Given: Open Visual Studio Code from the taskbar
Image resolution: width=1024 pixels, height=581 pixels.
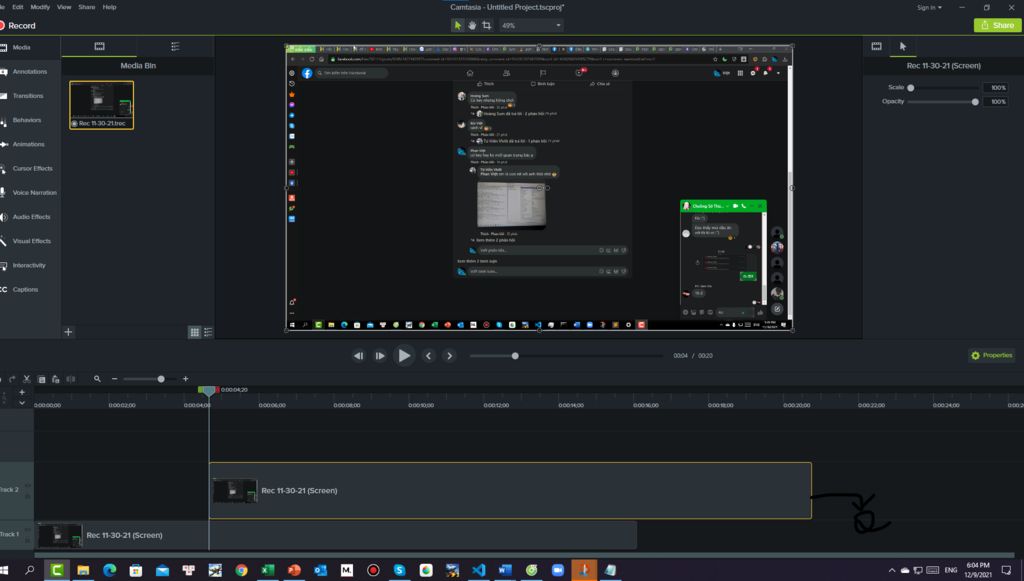Looking at the screenshot, I should coord(479,570).
